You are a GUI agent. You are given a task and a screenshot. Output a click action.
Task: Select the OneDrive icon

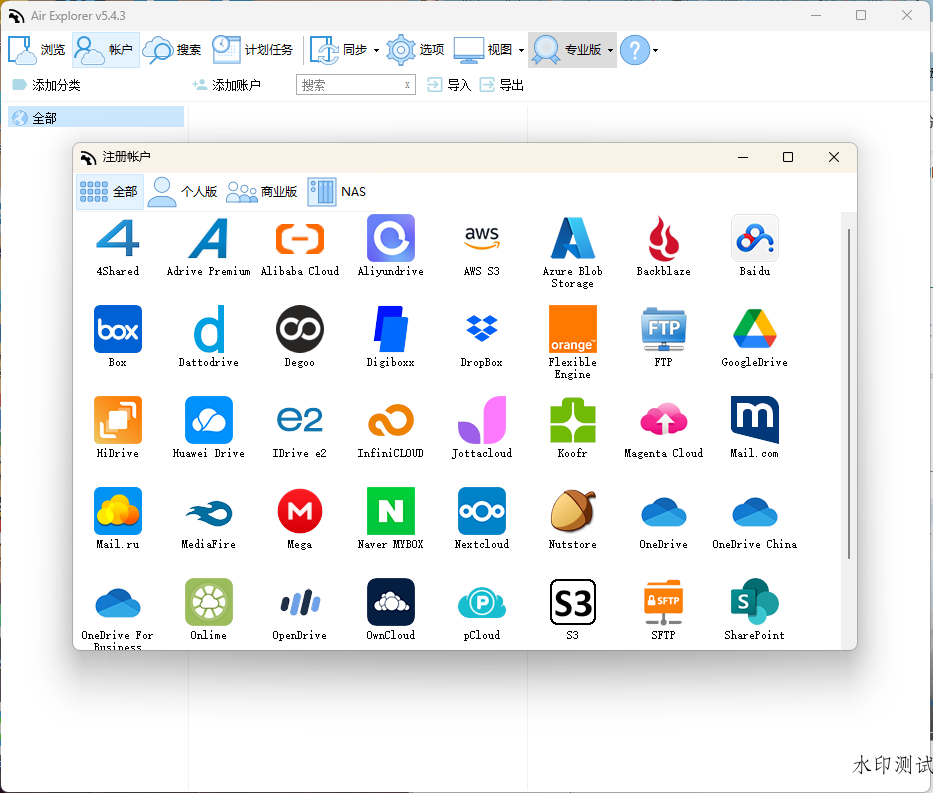pos(663,511)
